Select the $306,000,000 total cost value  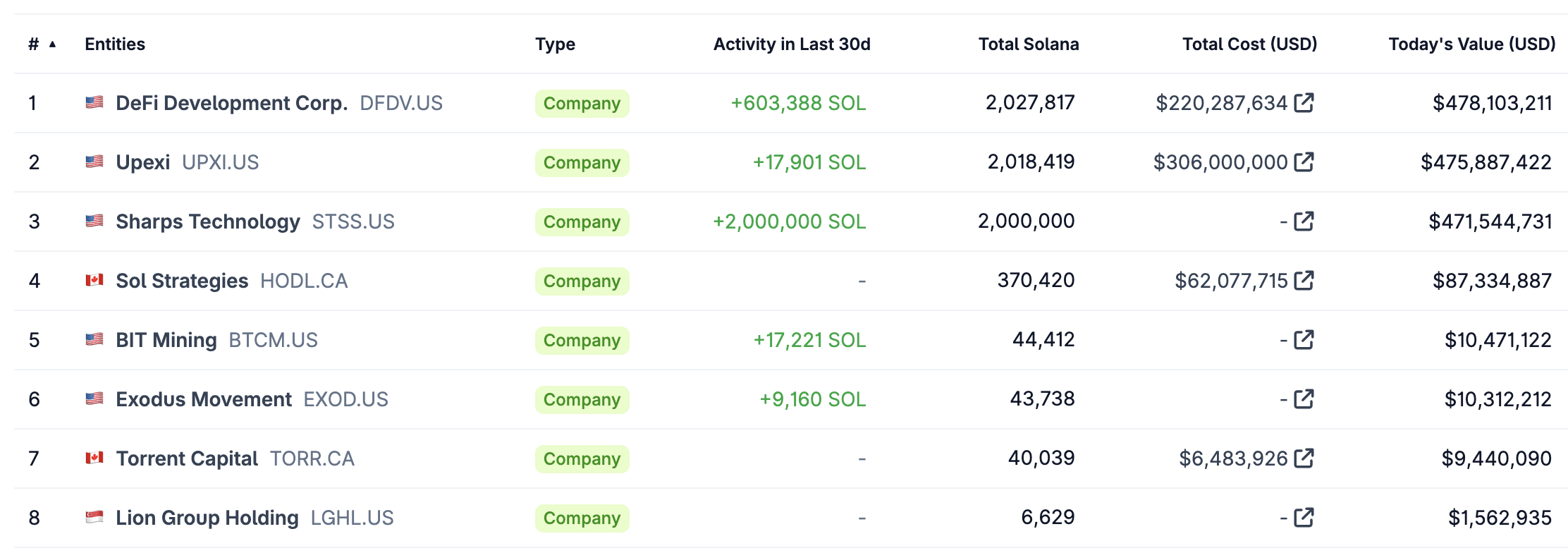tap(1220, 162)
